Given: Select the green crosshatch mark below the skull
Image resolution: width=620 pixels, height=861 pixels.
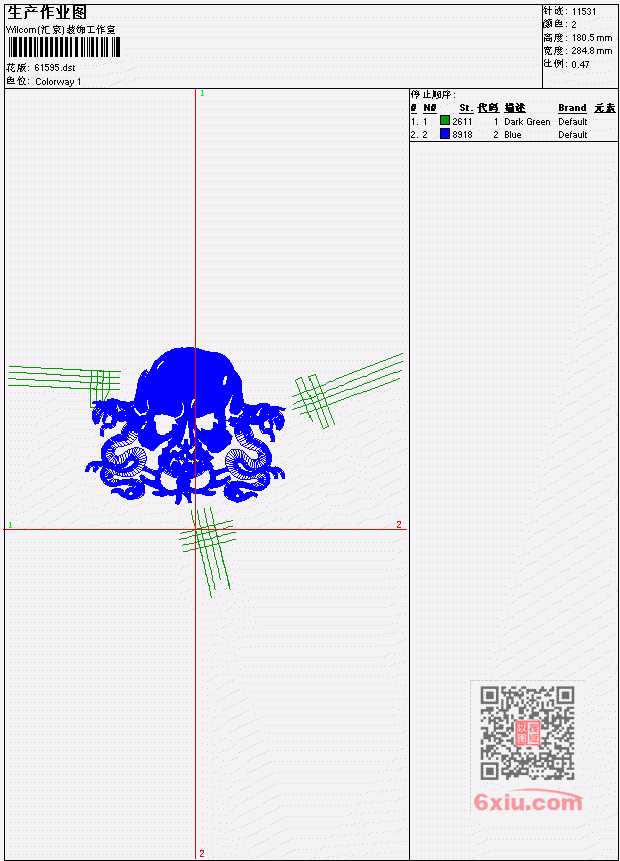Looking at the screenshot, I should 208,551.
